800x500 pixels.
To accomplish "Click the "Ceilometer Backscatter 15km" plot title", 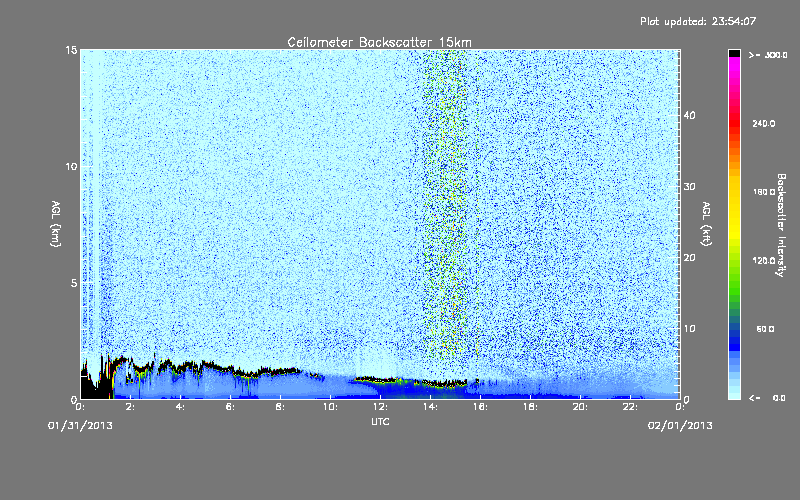I will [x=379, y=42].
